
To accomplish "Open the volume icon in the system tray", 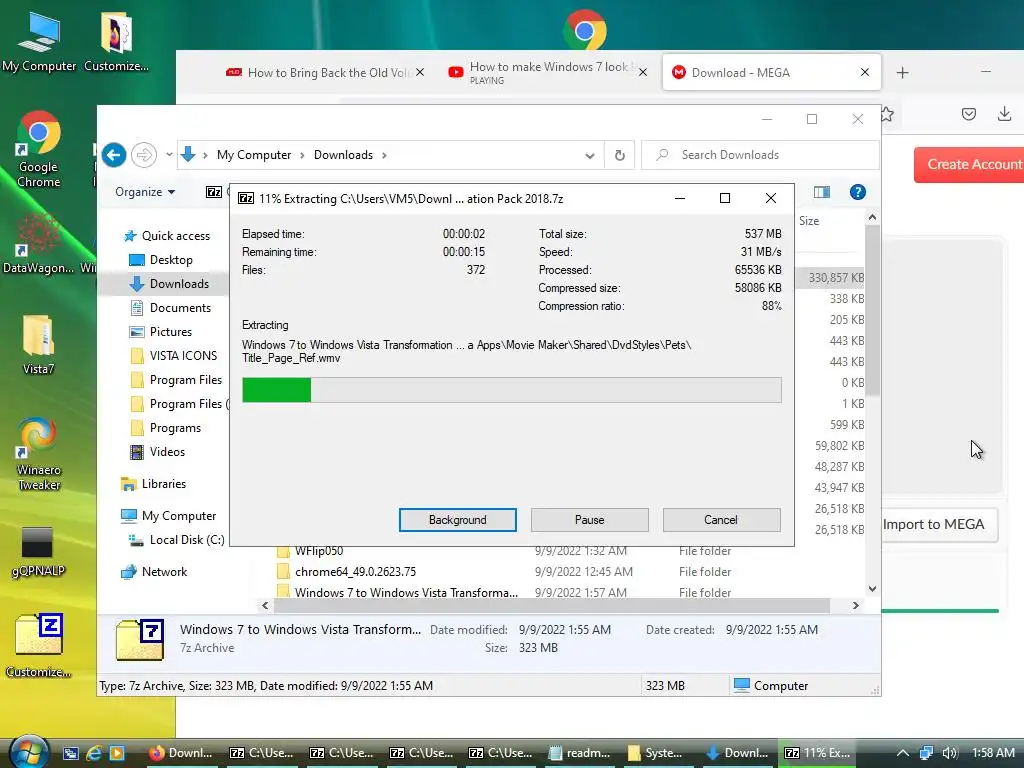I will [x=950, y=753].
